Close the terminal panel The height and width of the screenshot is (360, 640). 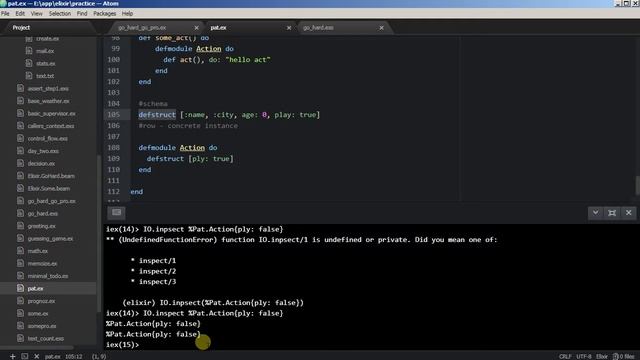click(629, 213)
